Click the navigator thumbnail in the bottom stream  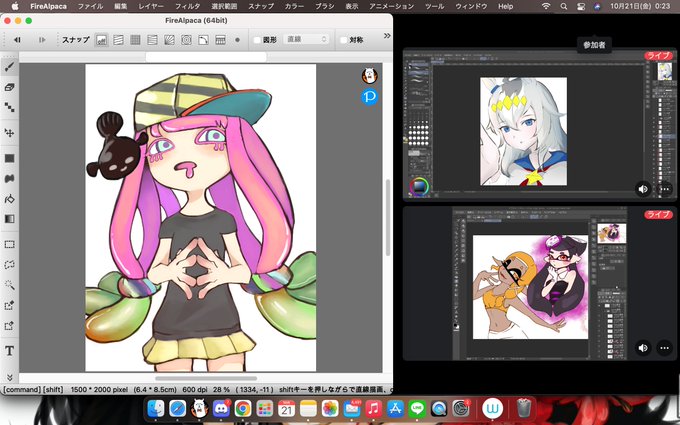tap(611, 233)
